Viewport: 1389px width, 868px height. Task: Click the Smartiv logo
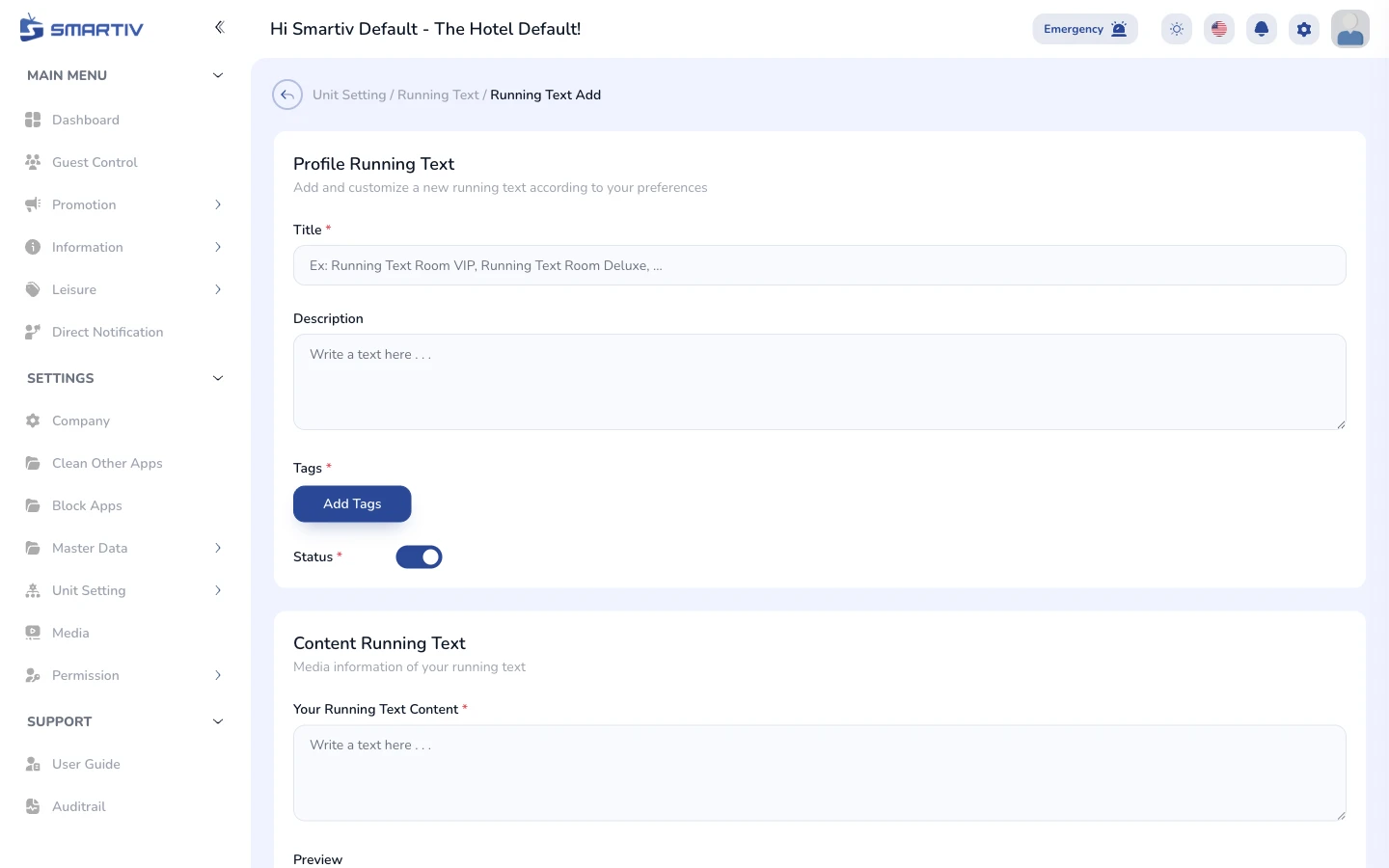tap(81, 28)
